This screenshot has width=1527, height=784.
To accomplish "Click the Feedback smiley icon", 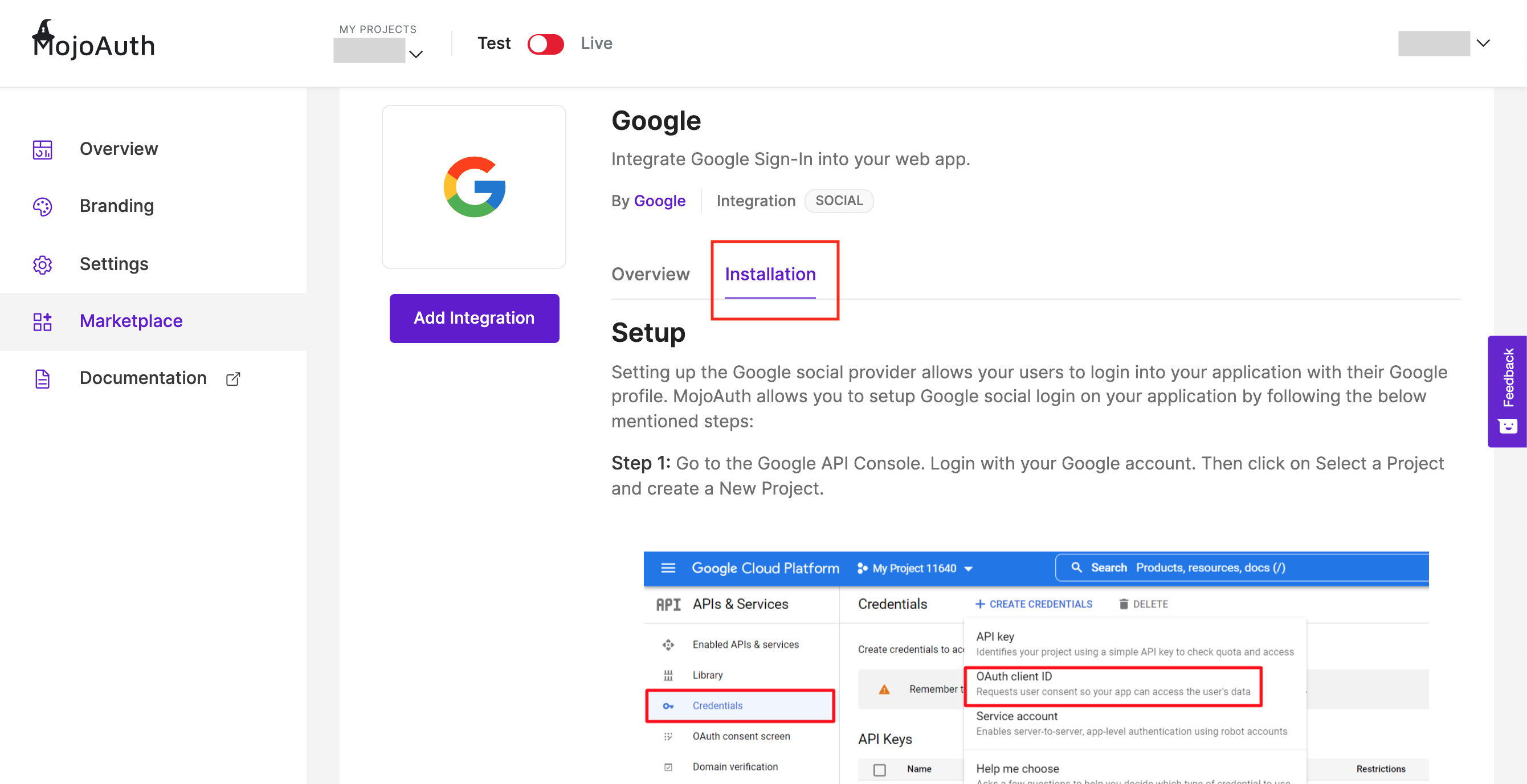I will click(x=1507, y=426).
